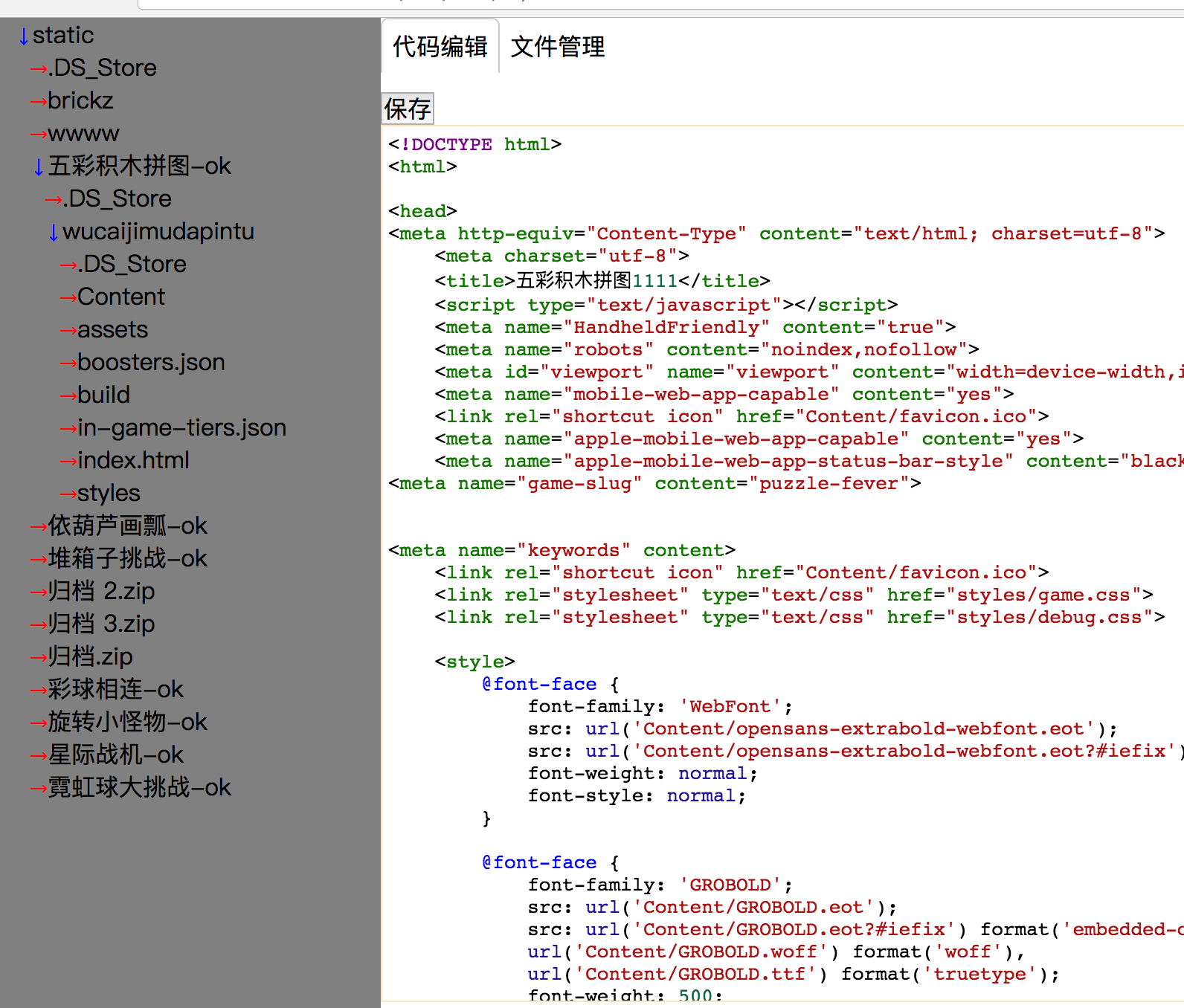Select the wwww tree item
1184x1008 pixels.
pyautogui.click(x=83, y=134)
